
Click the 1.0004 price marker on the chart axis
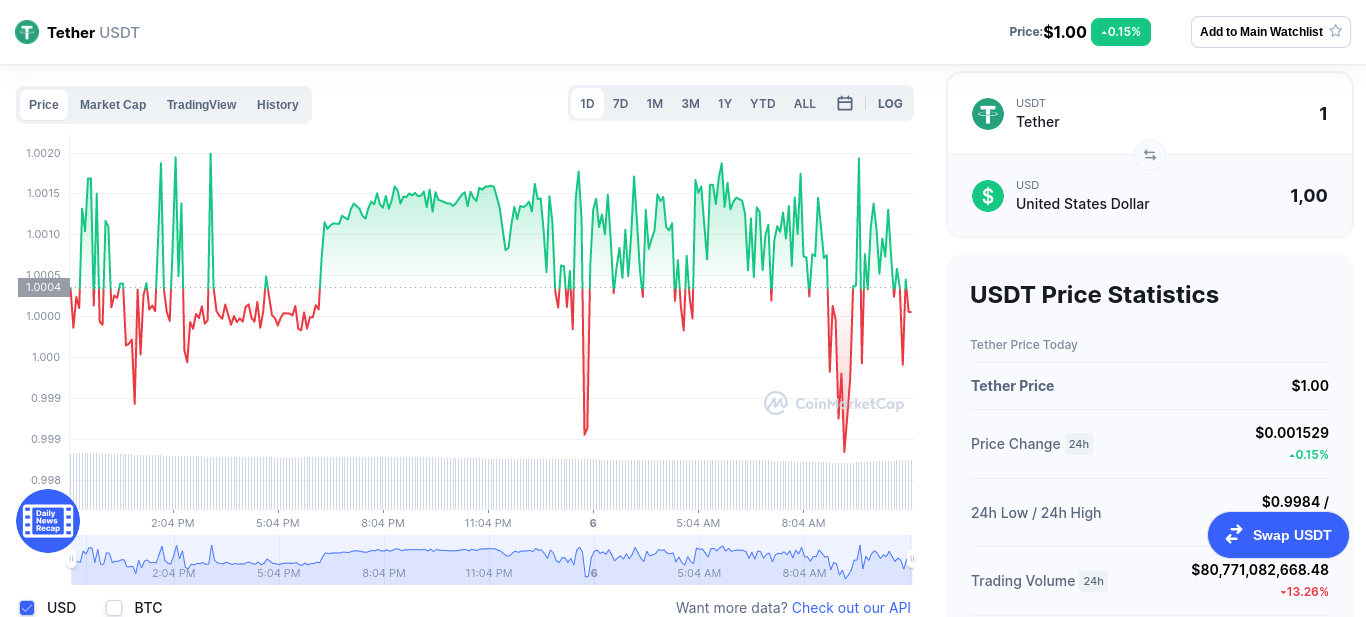[43, 288]
